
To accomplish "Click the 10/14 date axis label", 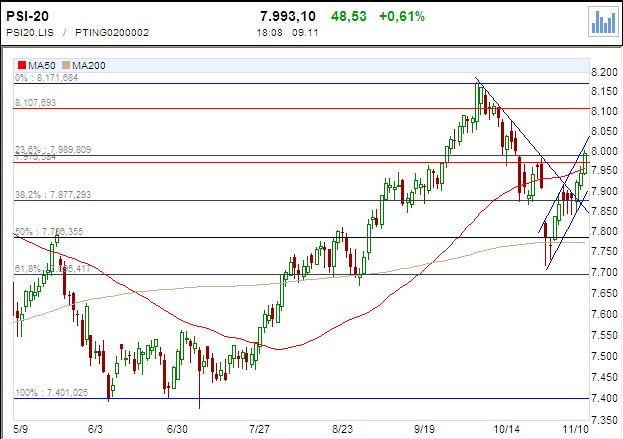I will point(507,429).
